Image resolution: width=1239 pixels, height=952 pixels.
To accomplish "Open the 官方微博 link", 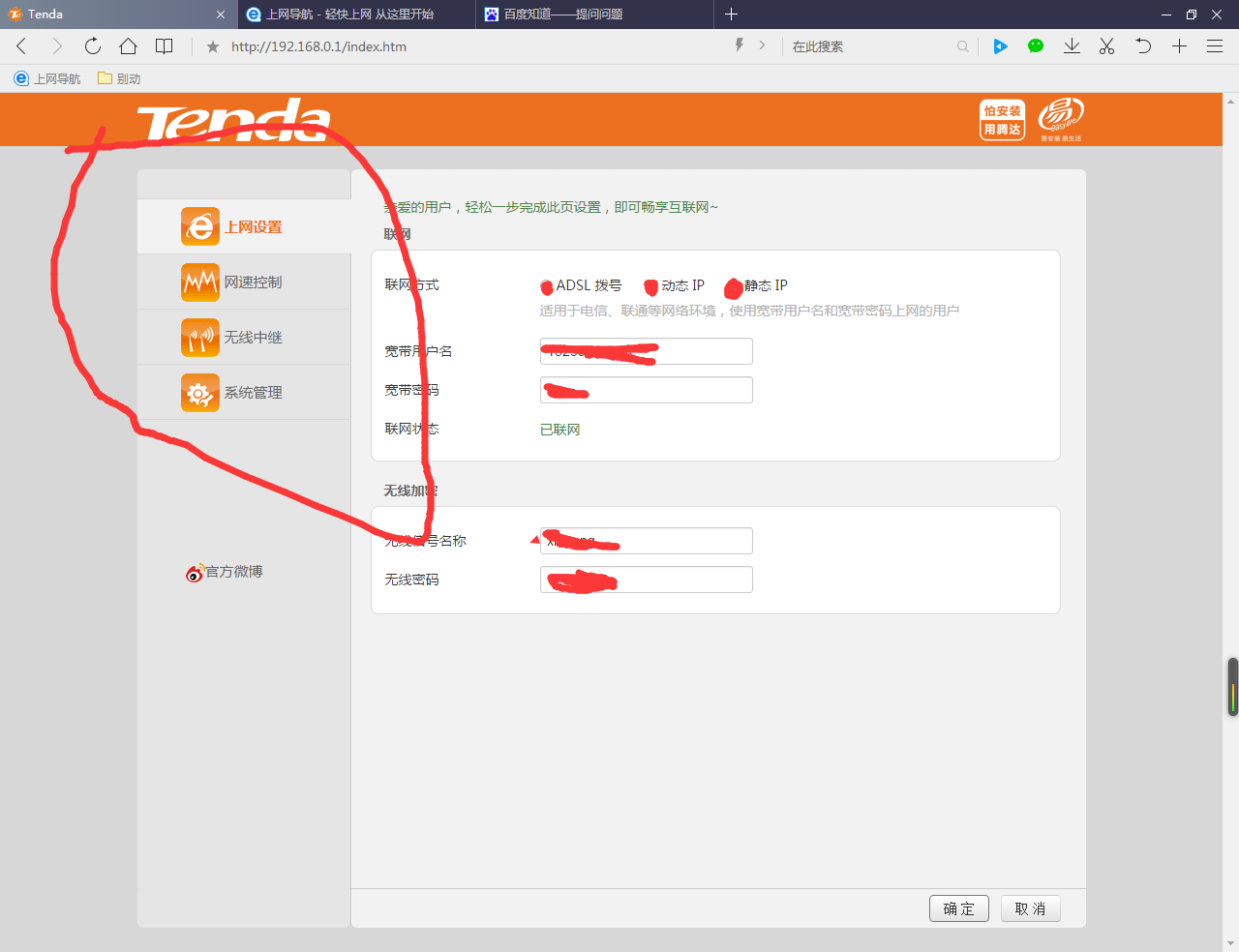I will pos(234,572).
